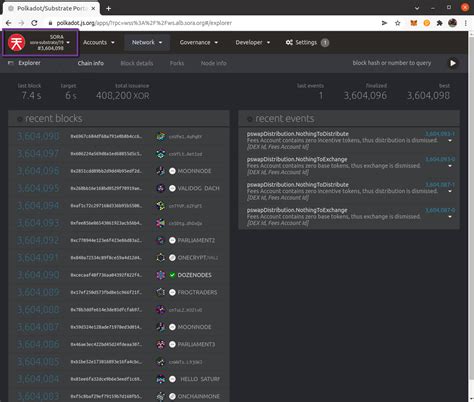474x402 pixels.
Task: Open a new browser tab
Action: [109, 8]
